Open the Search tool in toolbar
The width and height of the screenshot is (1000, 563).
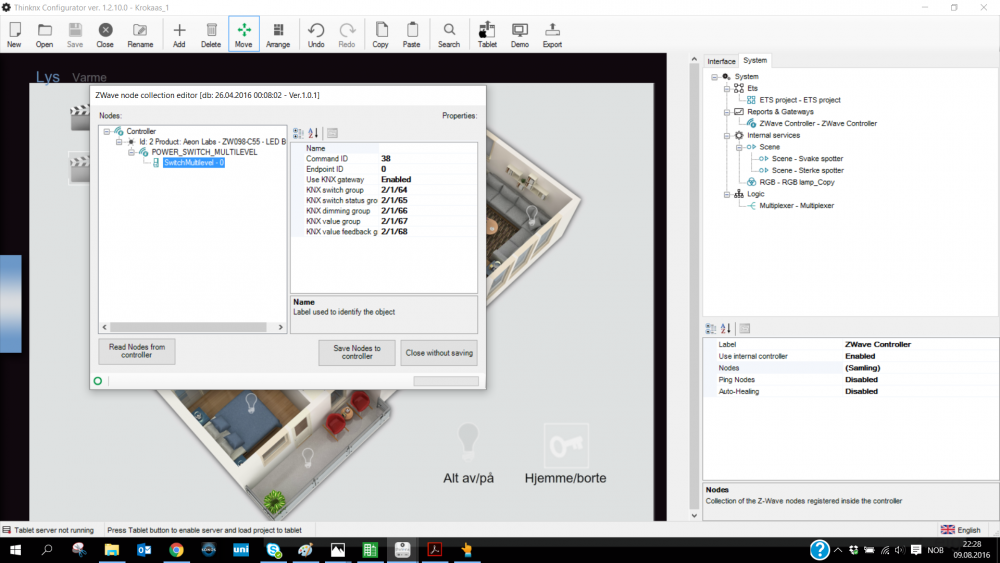point(449,34)
